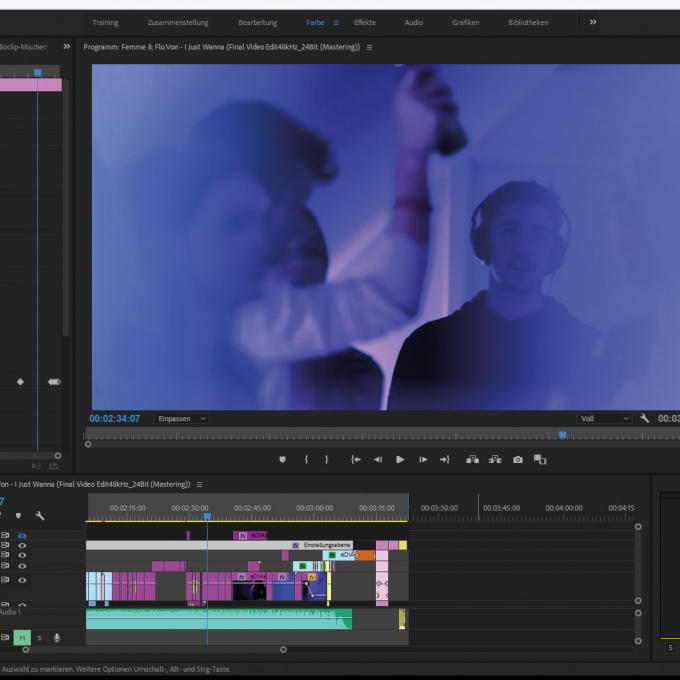Screen dimensions: 680x680
Task: Select the orange clip in the timeline
Action: tap(365, 555)
